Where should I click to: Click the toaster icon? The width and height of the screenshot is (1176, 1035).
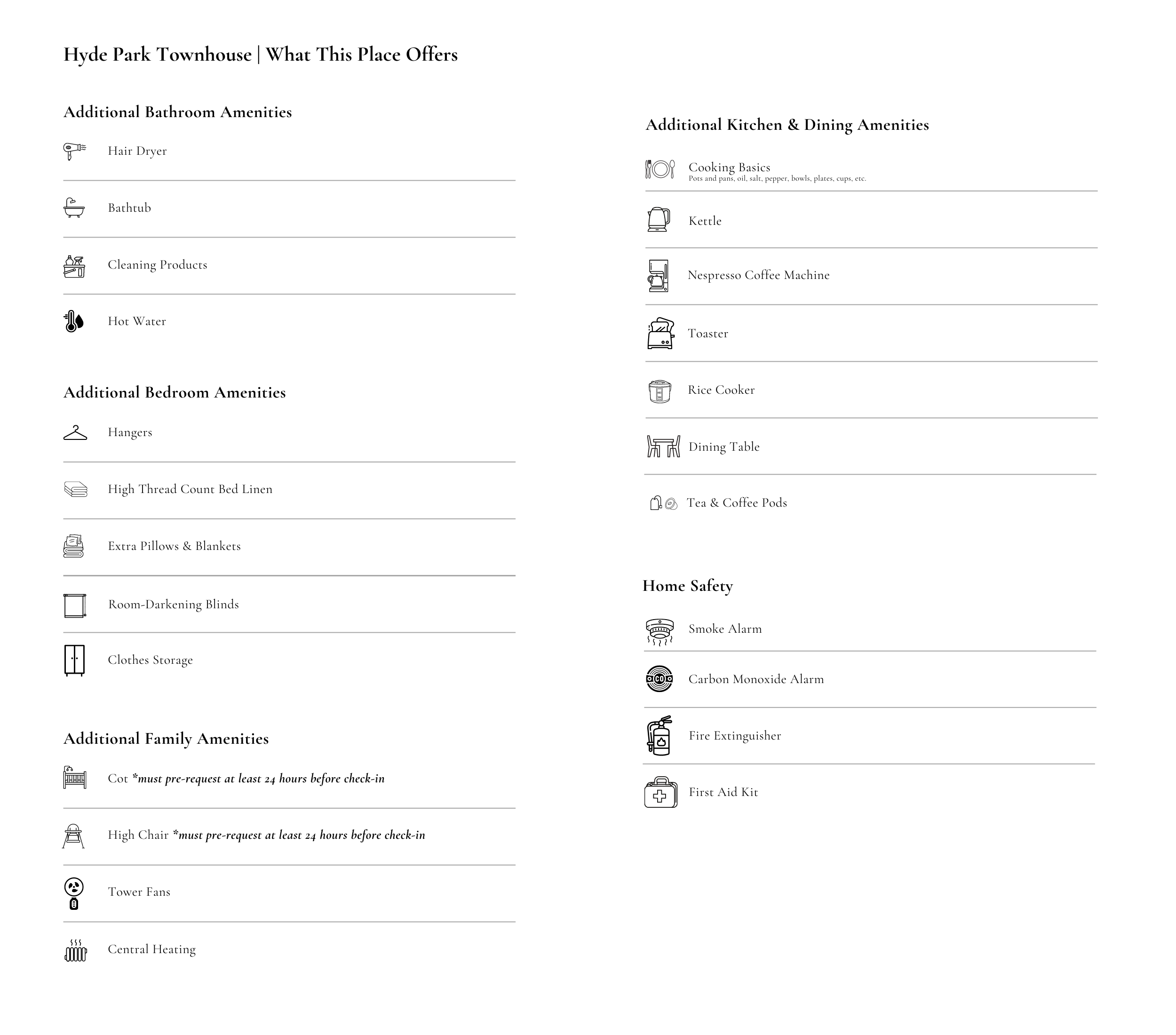tap(660, 334)
